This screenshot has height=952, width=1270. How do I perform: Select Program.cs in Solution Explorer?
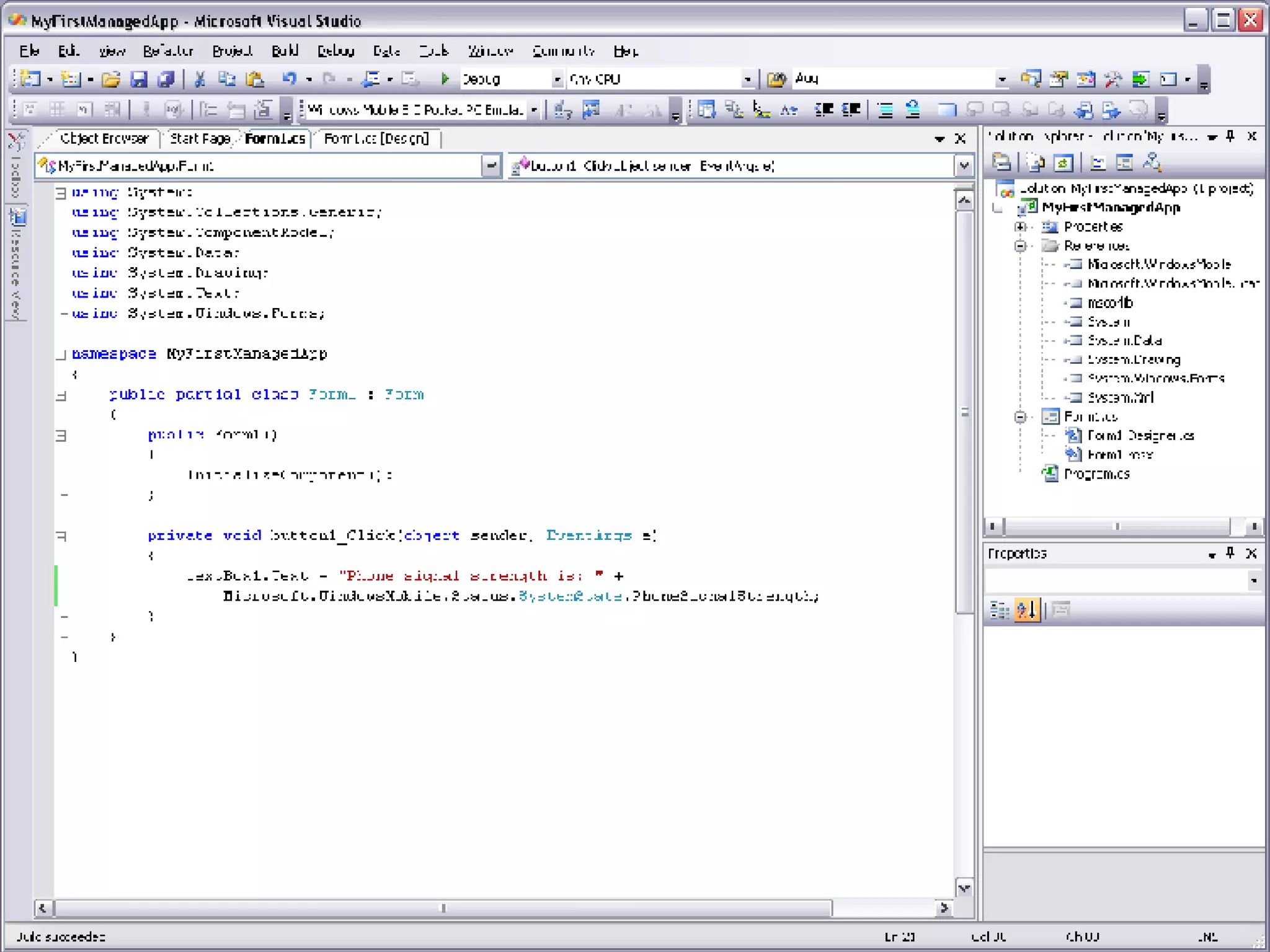pyautogui.click(x=1096, y=474)
